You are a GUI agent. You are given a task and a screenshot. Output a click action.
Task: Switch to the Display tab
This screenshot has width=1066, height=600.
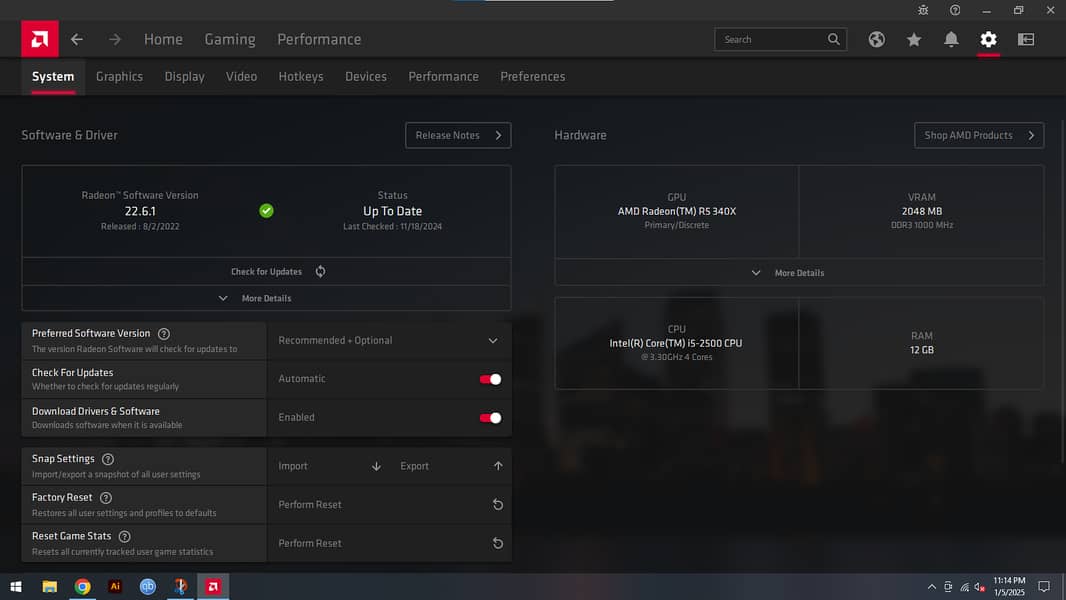184,77
